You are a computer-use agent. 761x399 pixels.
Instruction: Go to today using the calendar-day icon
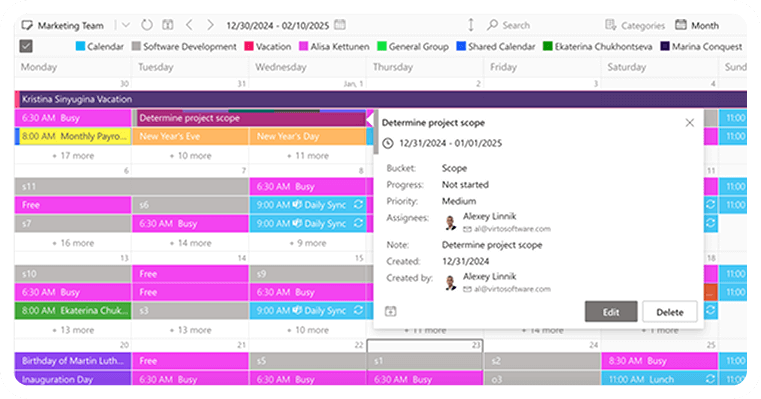[168, 25]
